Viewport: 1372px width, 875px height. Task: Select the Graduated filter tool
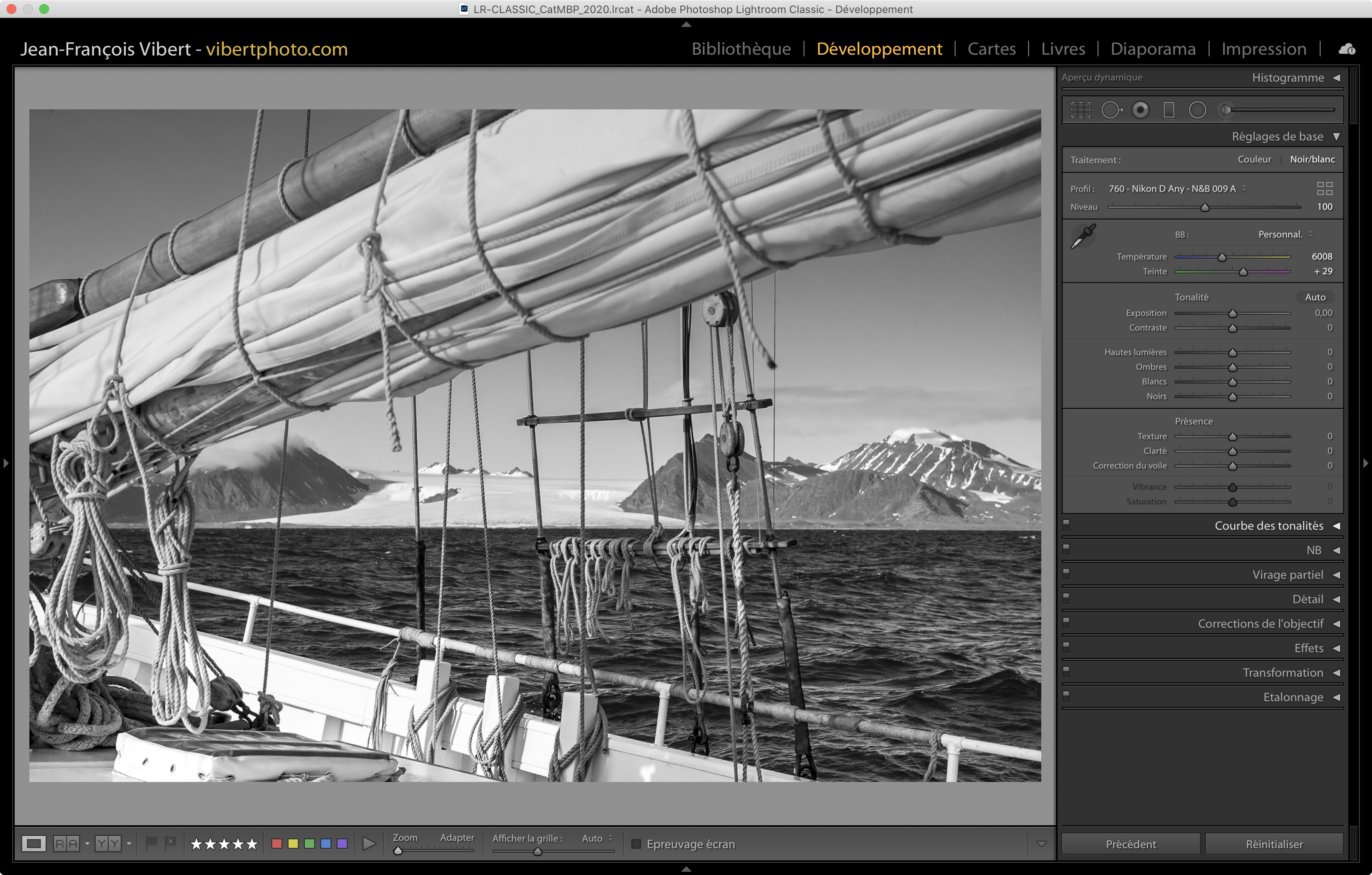[x=1169, y=110]
